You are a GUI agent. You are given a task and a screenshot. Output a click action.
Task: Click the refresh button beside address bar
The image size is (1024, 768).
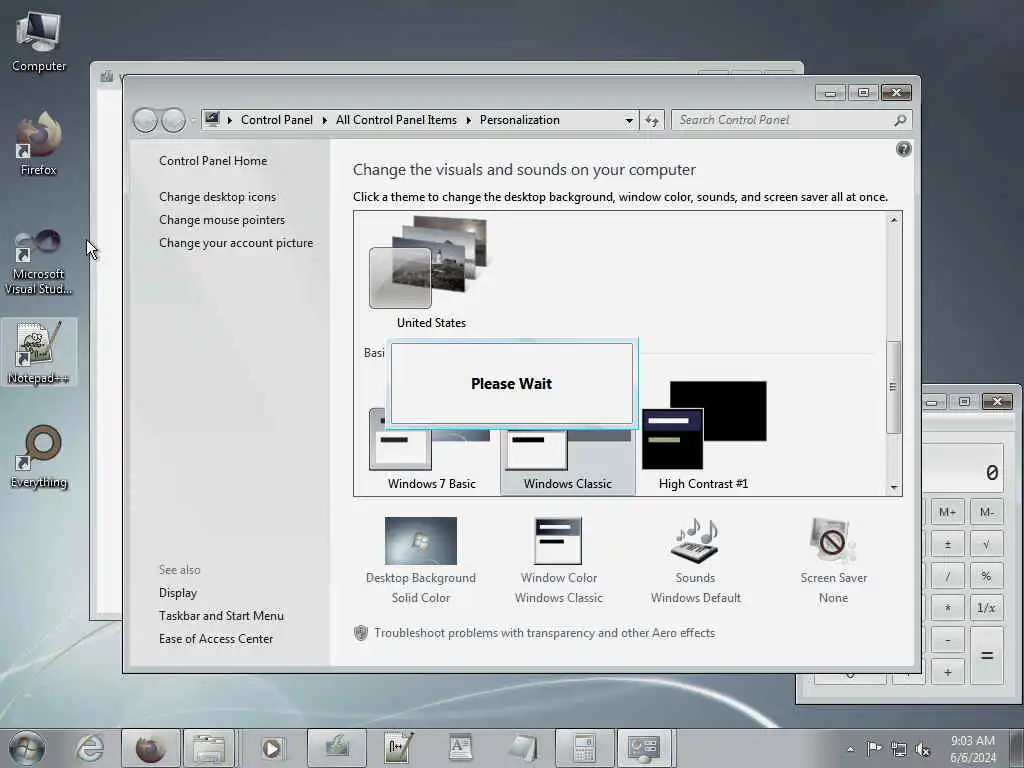[652, 120]
